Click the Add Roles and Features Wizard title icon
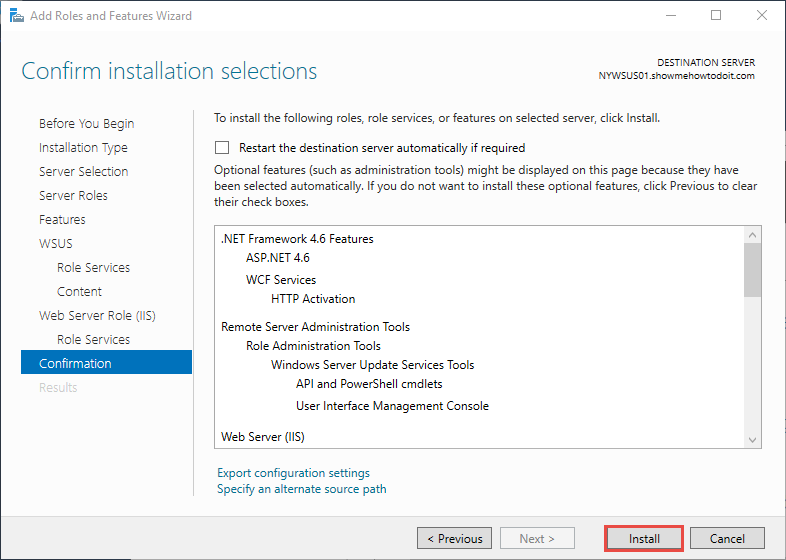This screenshot has height=560, width=786. 17,16
